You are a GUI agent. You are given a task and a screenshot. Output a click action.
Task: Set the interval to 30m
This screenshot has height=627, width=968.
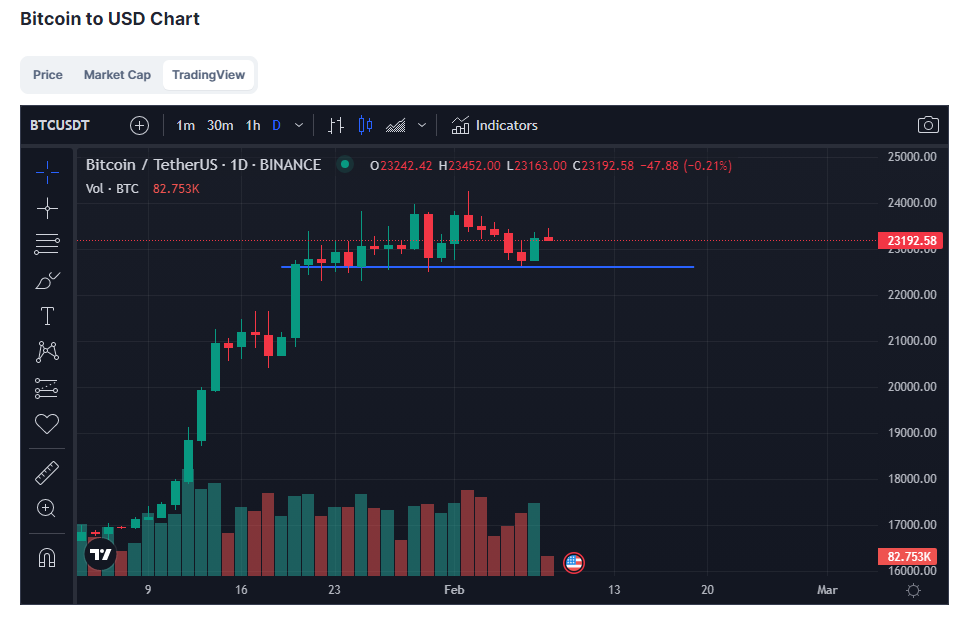(x=220, y=125)
